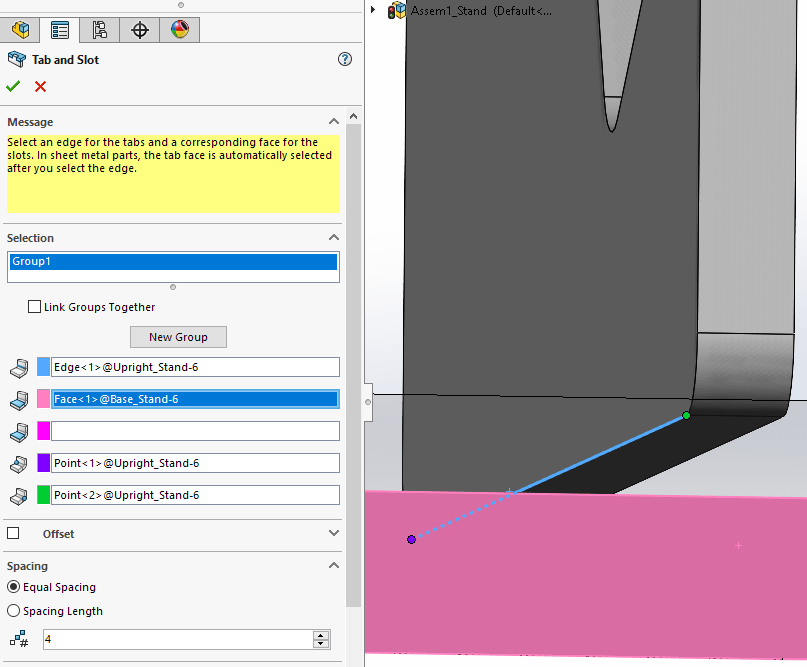Click the Edge<1>@Upright_Stand-6 selection field
Image resolution: width=807 pixels, height=667 pixels.
pos(195,367)
